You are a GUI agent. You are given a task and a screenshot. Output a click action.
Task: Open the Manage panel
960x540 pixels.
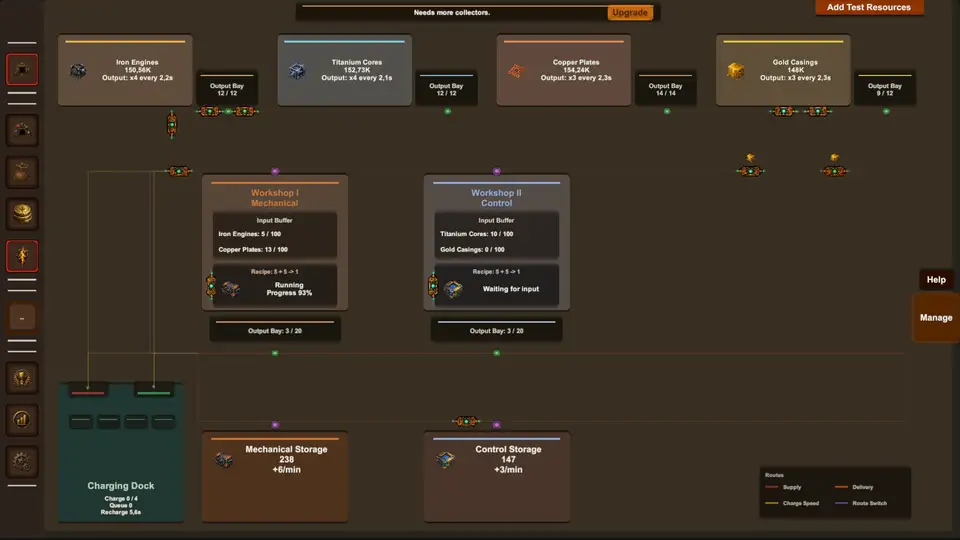[x=936, y=318]
